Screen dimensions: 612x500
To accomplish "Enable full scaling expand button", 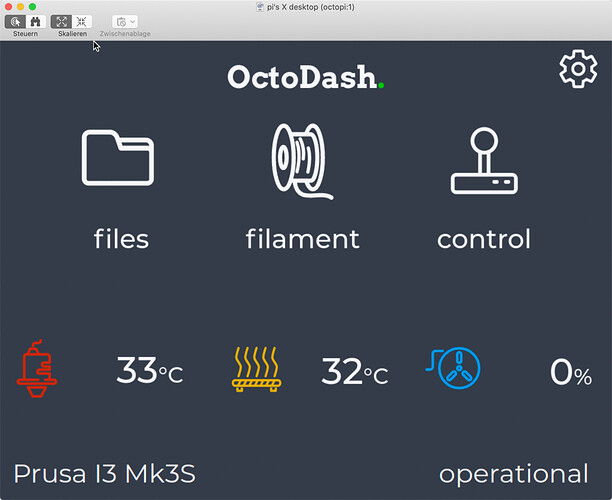I will pyautogui.click(x=61, y=21).
